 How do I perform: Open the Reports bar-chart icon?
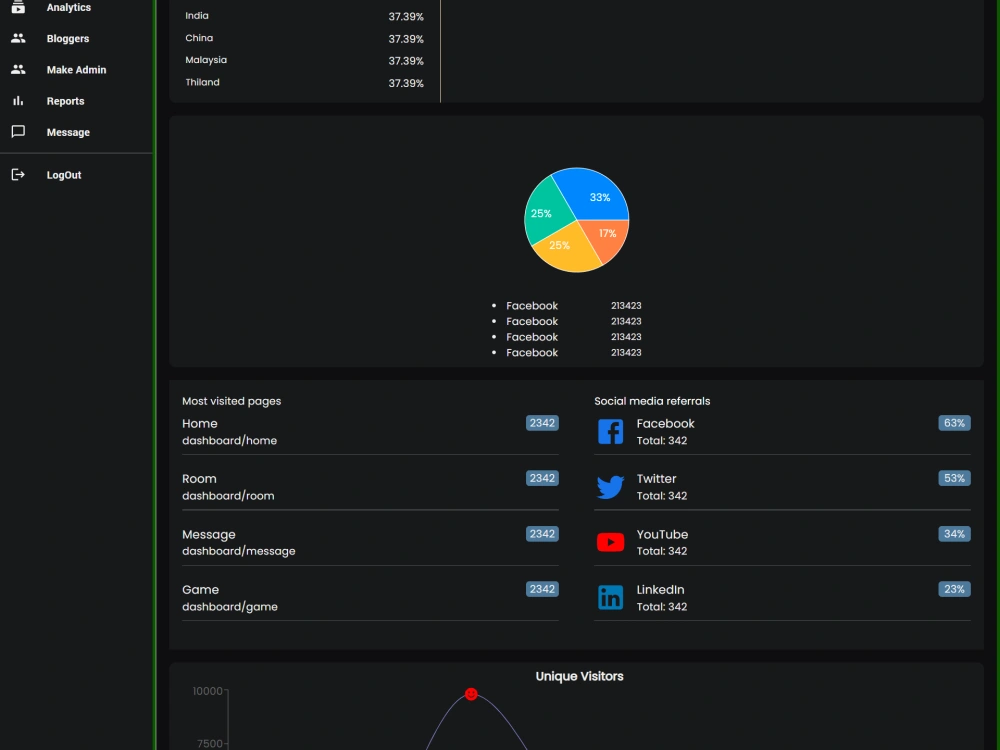pyautogui.click(x=17, y=100)
